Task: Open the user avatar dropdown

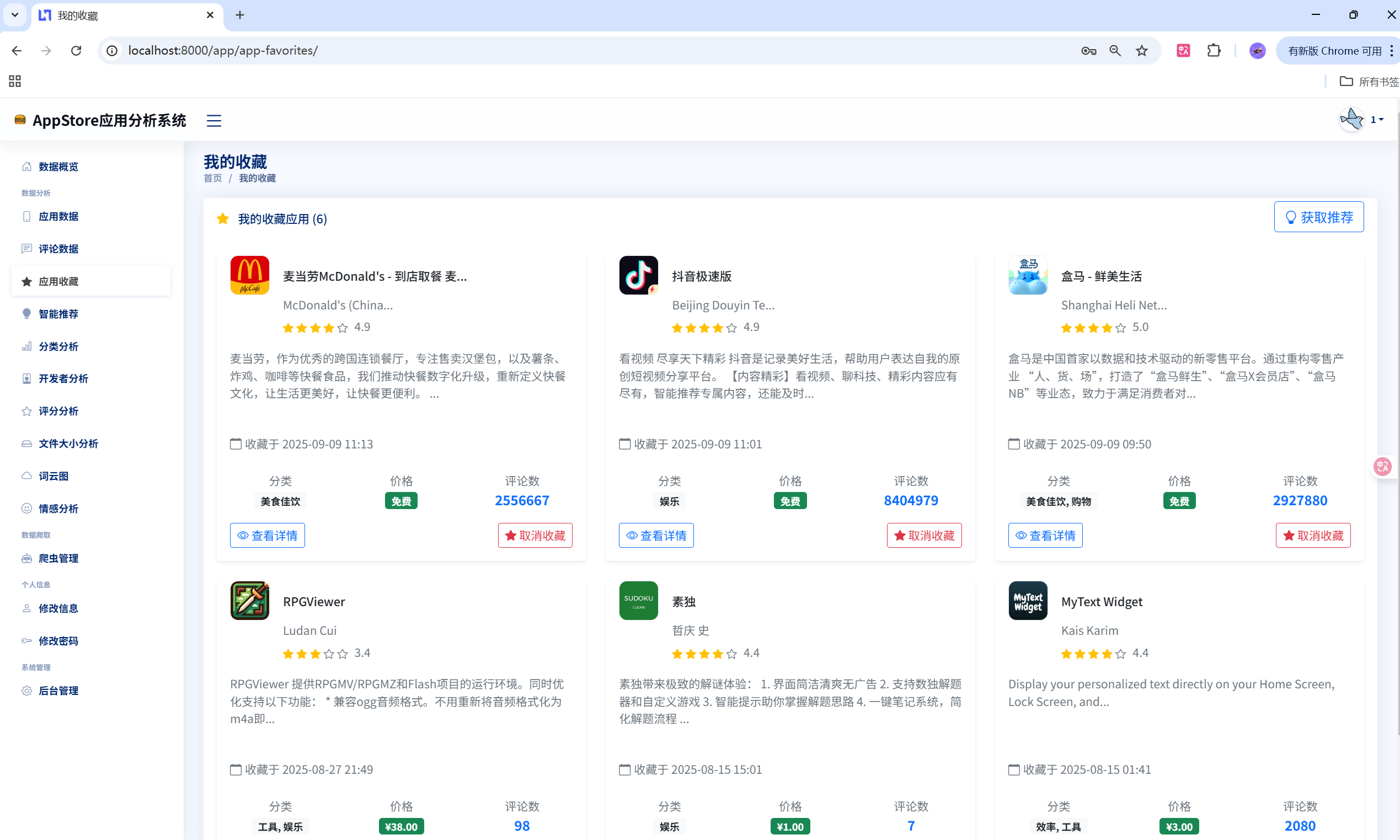Action: coord(1361,120)
